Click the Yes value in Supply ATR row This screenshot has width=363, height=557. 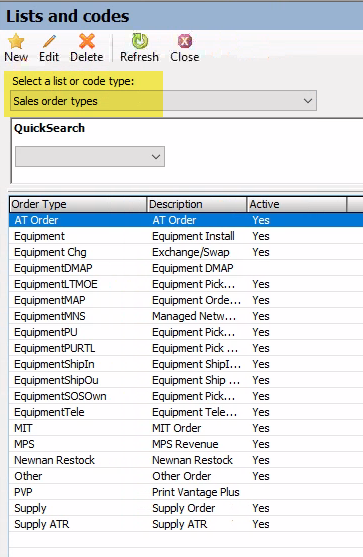[x=261, y=524]
